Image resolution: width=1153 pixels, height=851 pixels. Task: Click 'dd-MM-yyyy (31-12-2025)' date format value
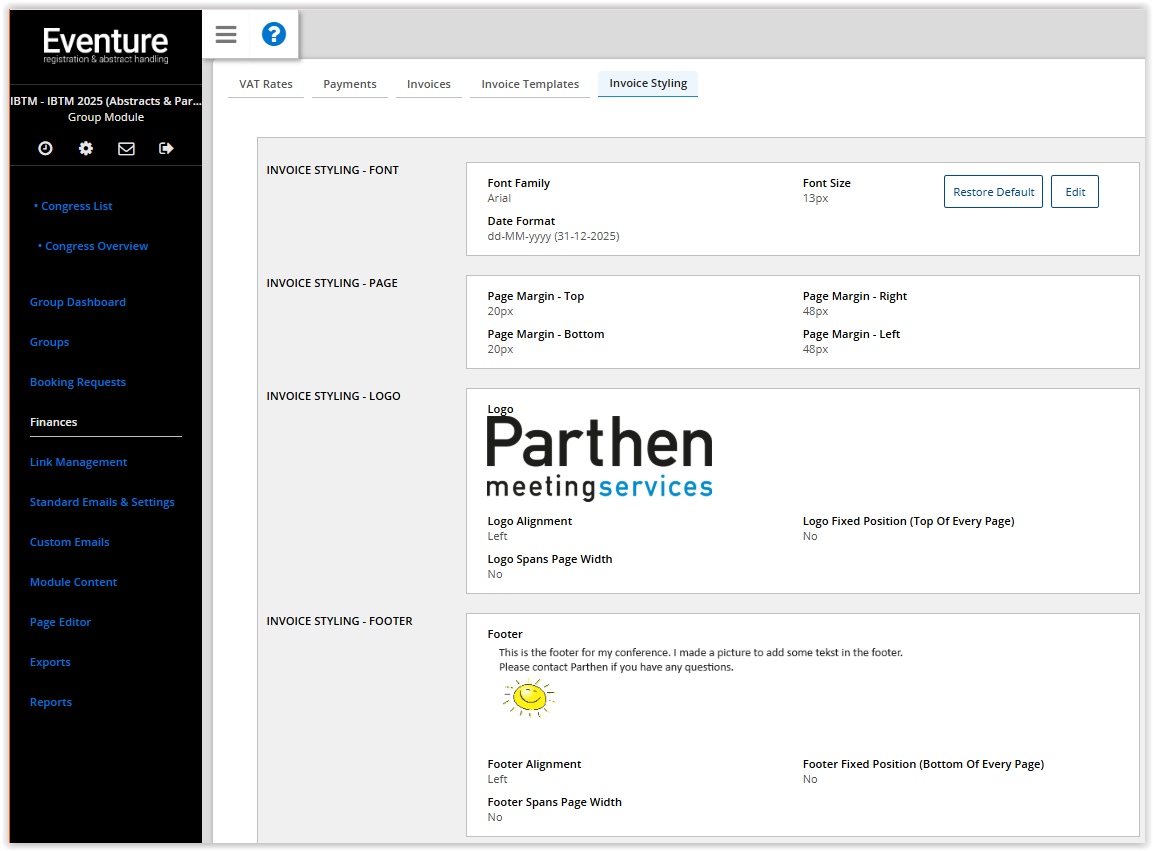[553, 236]
